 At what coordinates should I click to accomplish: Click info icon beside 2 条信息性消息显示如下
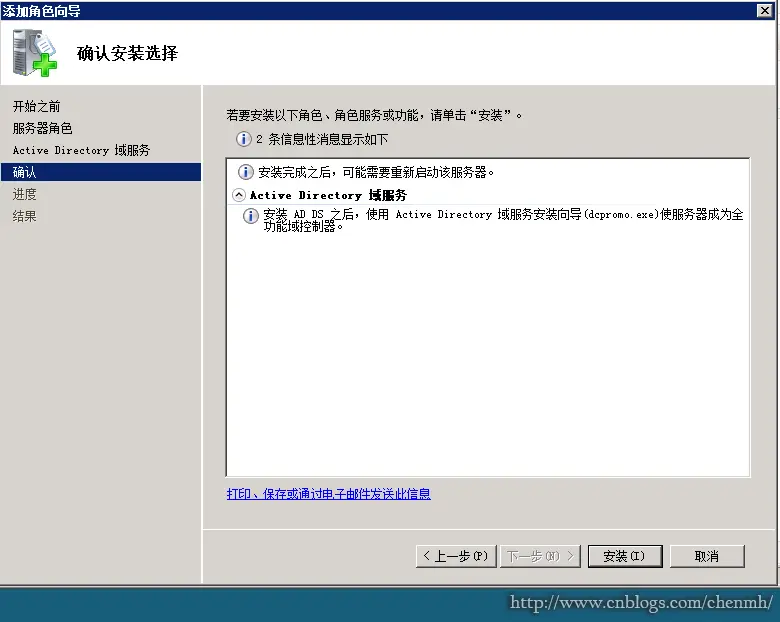tap(243, 139)
